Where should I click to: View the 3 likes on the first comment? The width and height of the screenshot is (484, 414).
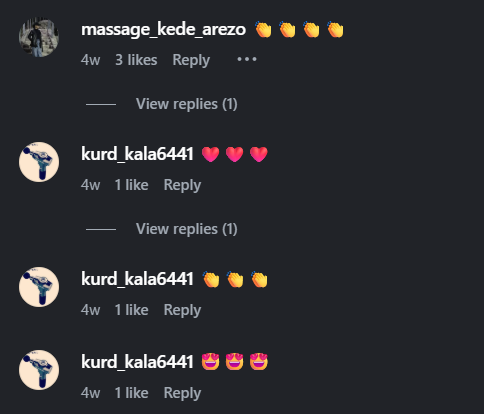point(136,60)
